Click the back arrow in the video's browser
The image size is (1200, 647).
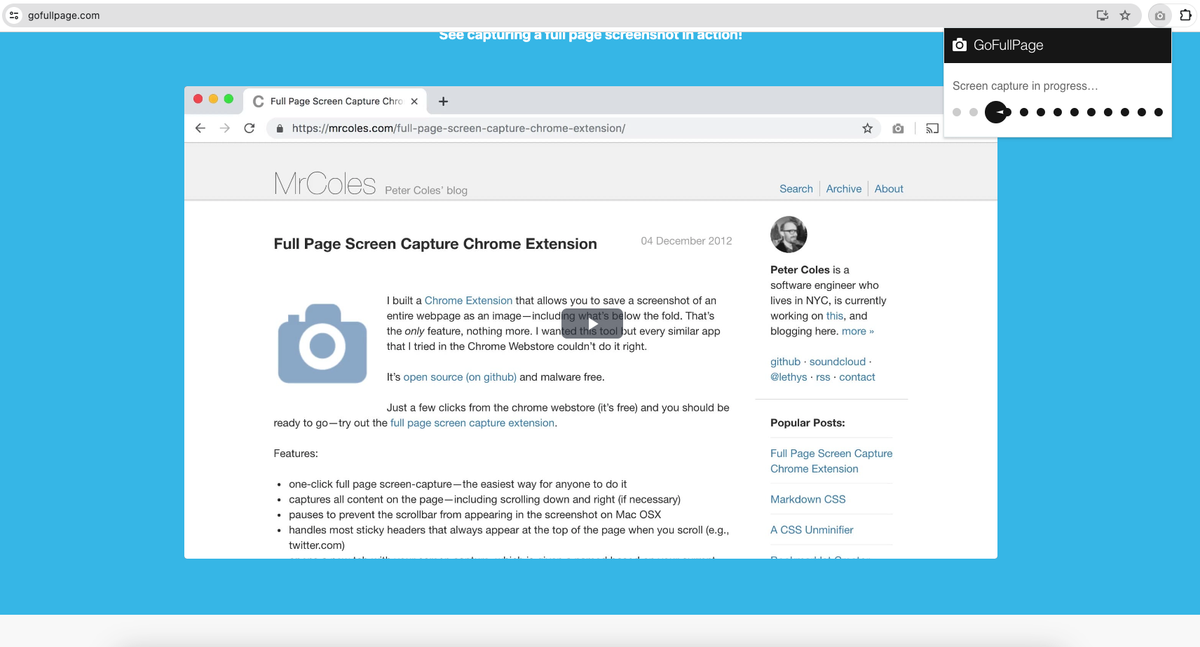[x=200, y=128]
